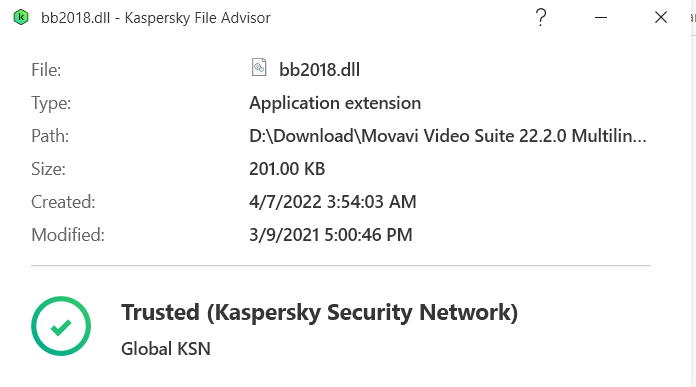Click the truncated D:\Download\Movavi path value

(x=447, y=136)
